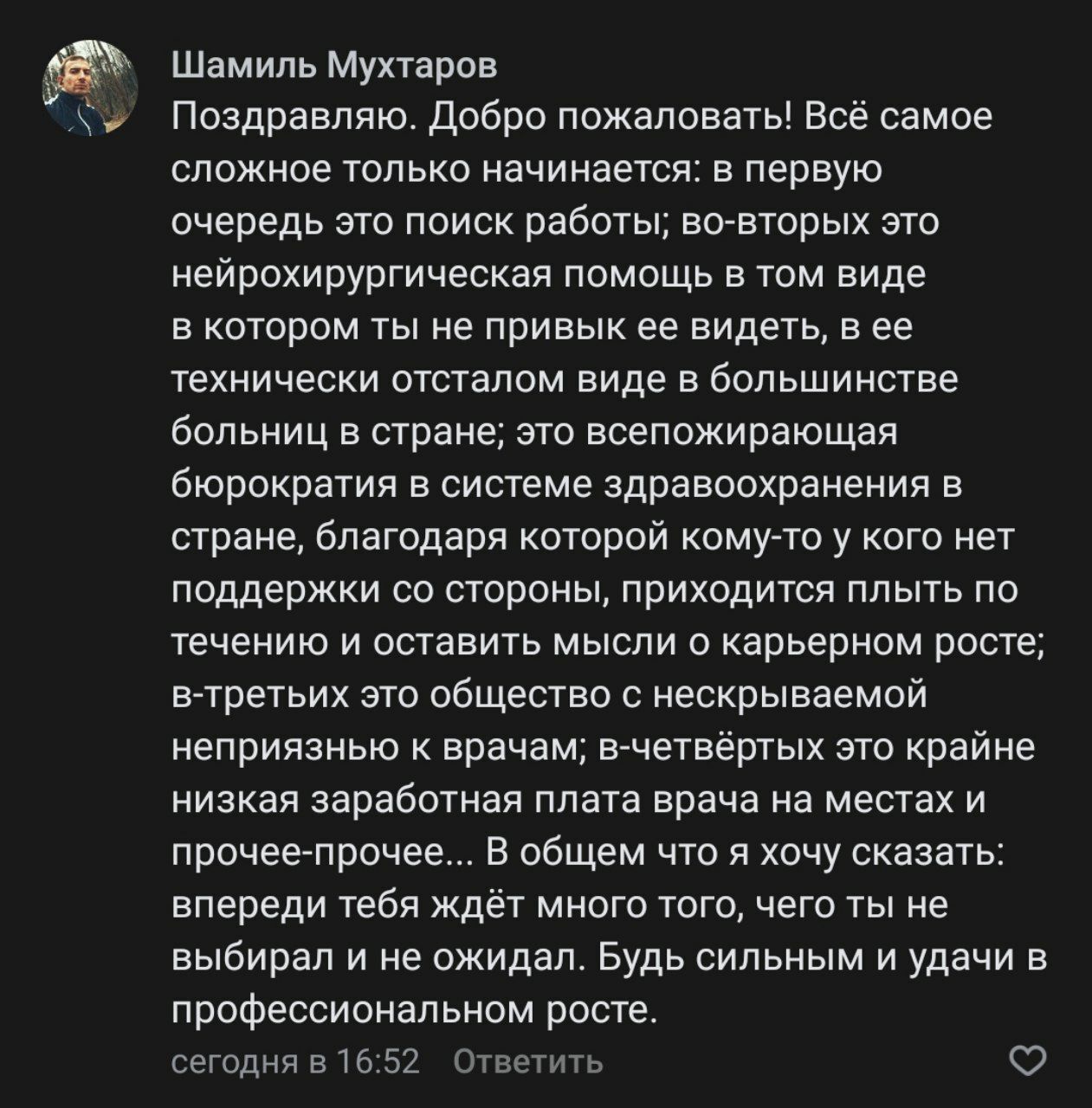Click the Ответить reply link
Screen dimensions: 1092x1108
pyautogui.click(x=528, y=1061)
